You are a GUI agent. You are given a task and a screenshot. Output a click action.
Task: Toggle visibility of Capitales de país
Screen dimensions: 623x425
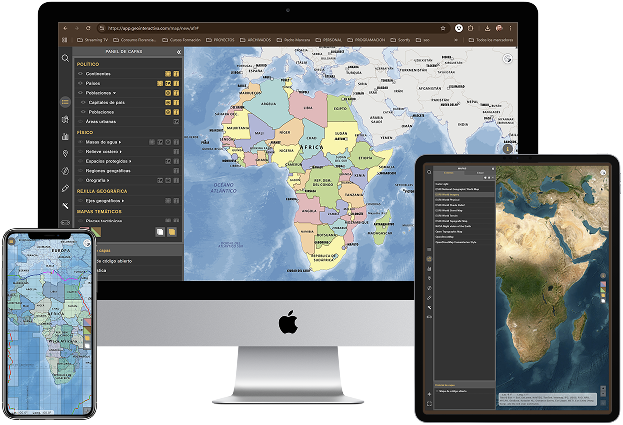pyautogui.click(x=83, y=102)
